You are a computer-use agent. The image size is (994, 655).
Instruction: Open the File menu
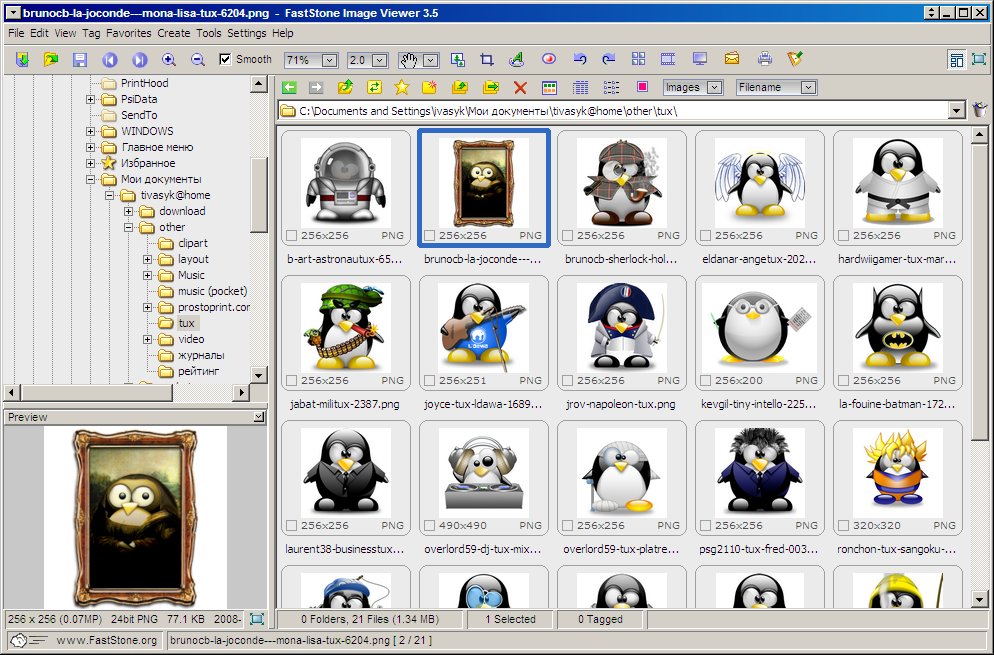click(x=16, y=33)
